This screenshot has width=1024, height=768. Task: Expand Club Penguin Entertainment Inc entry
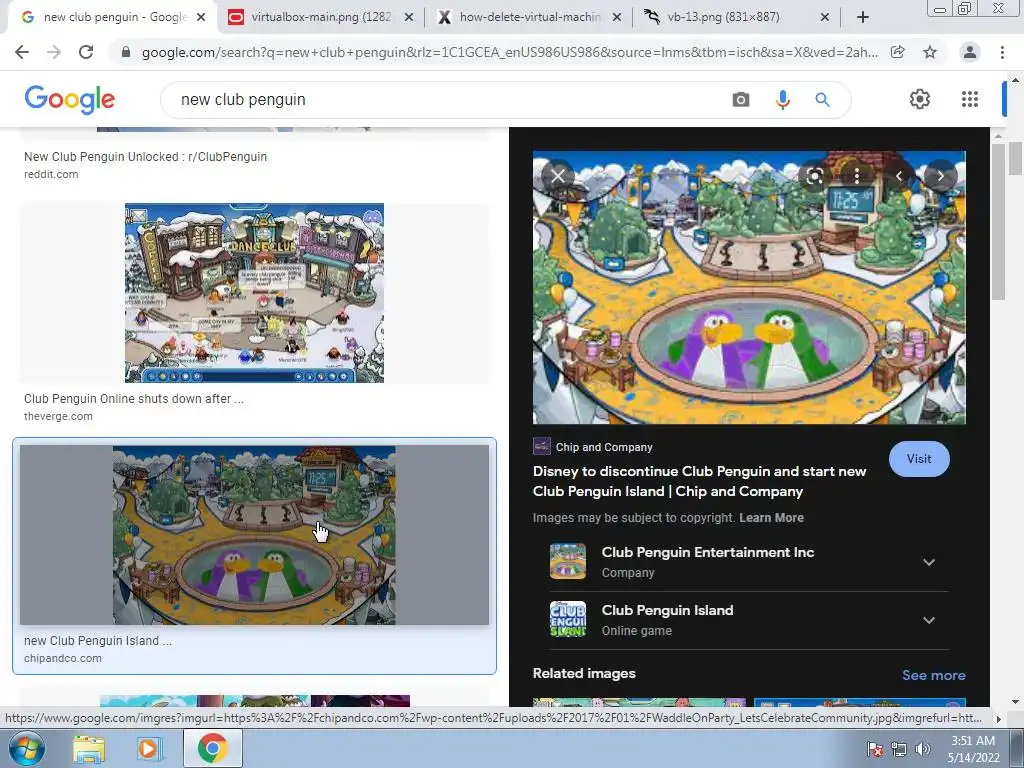click(929, 562)
